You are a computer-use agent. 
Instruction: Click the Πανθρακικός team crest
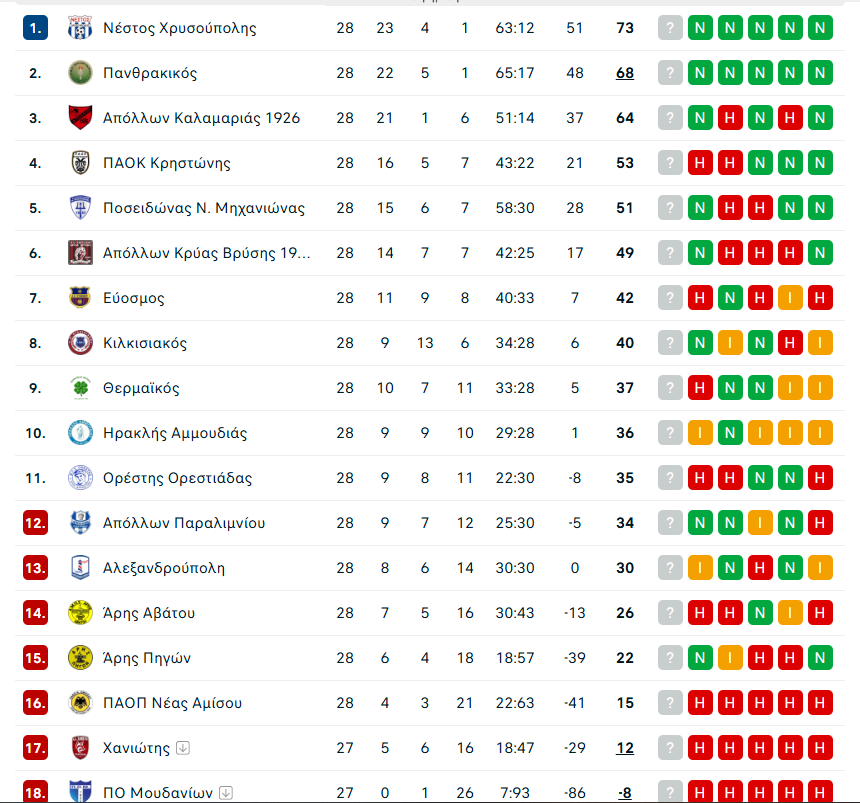click(80, 73)
